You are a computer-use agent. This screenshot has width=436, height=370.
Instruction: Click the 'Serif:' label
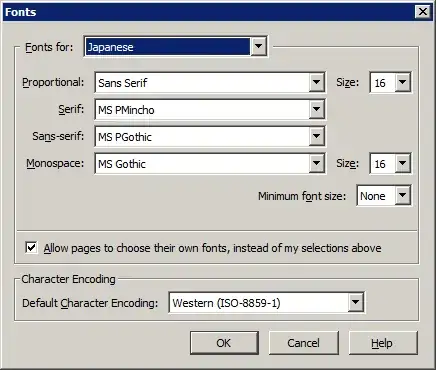click(x=71, y=109)
